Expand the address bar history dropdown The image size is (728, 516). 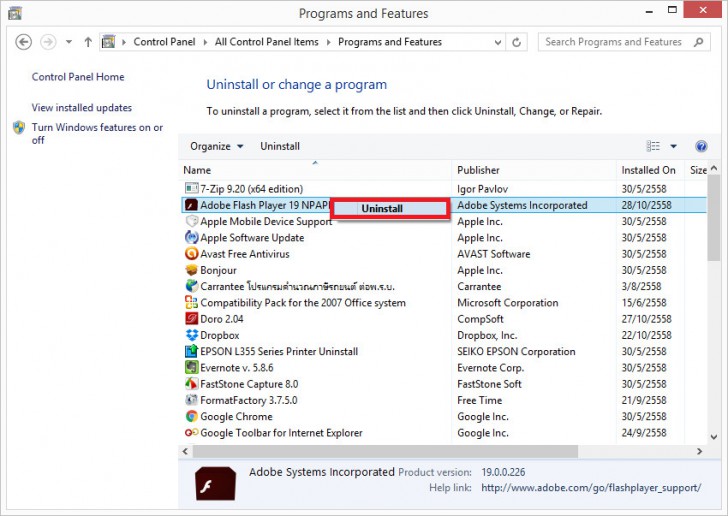tap(498, 42)
